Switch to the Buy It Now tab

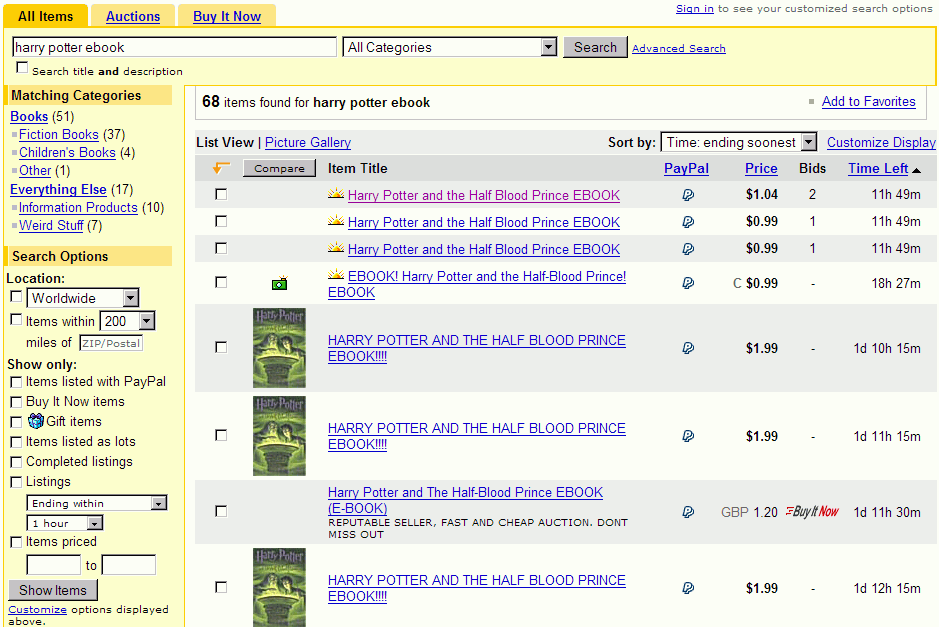[227, 16]
